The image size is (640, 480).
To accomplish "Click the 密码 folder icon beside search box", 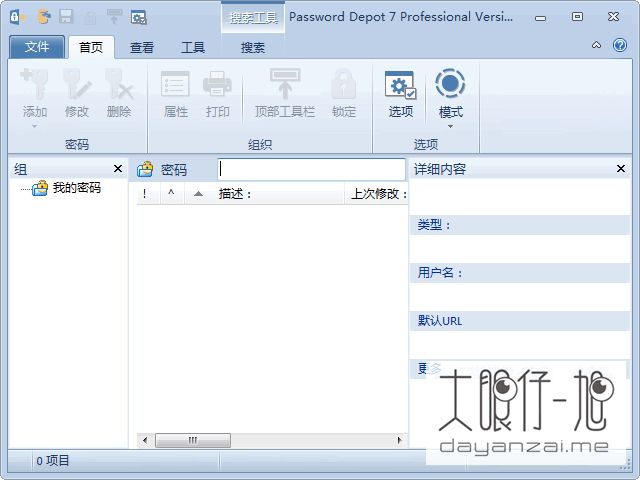I will coord(145,169).
